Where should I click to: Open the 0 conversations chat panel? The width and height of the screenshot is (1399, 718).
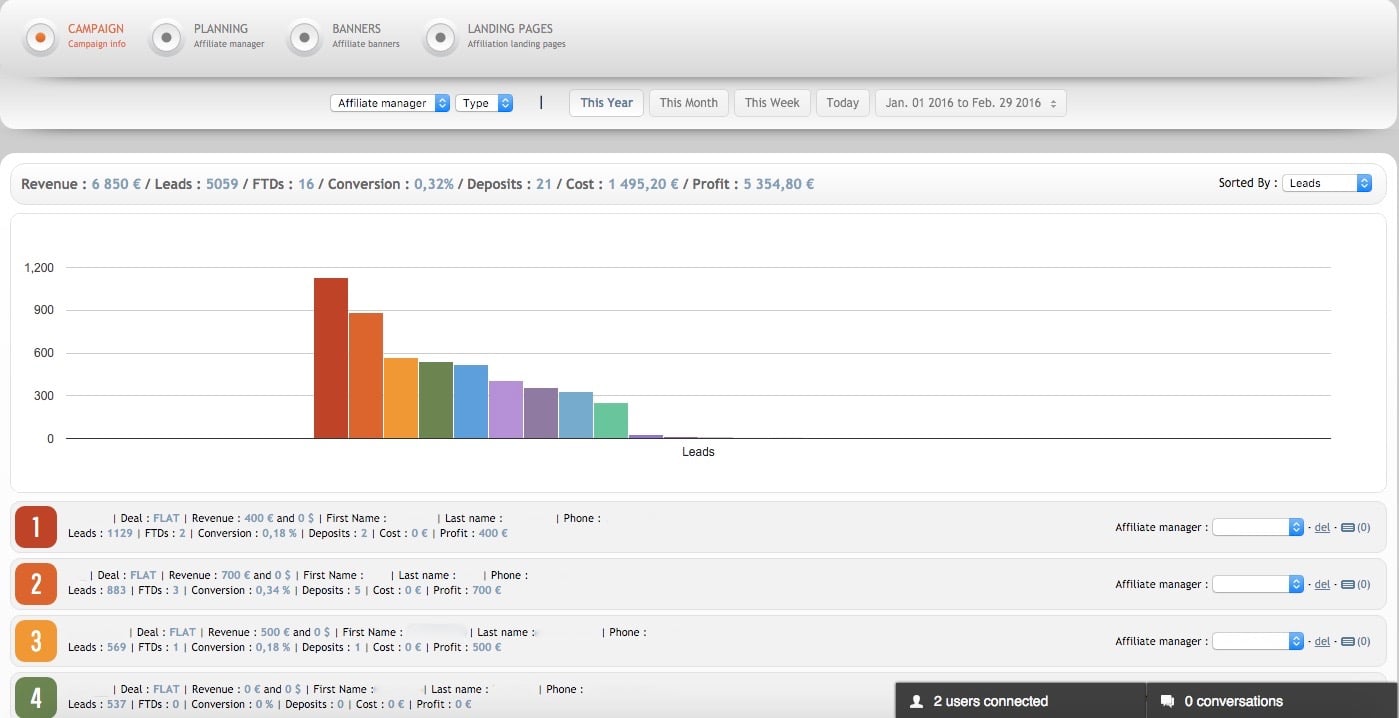(1232, 701)
